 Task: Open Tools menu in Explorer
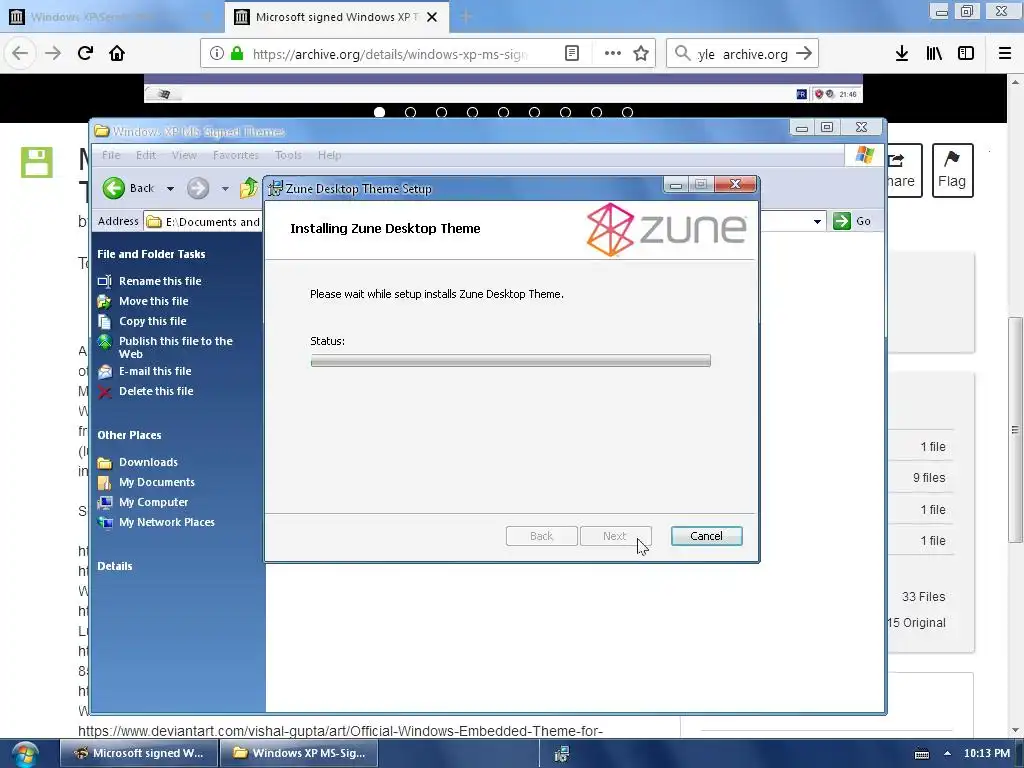click(288, 155)
